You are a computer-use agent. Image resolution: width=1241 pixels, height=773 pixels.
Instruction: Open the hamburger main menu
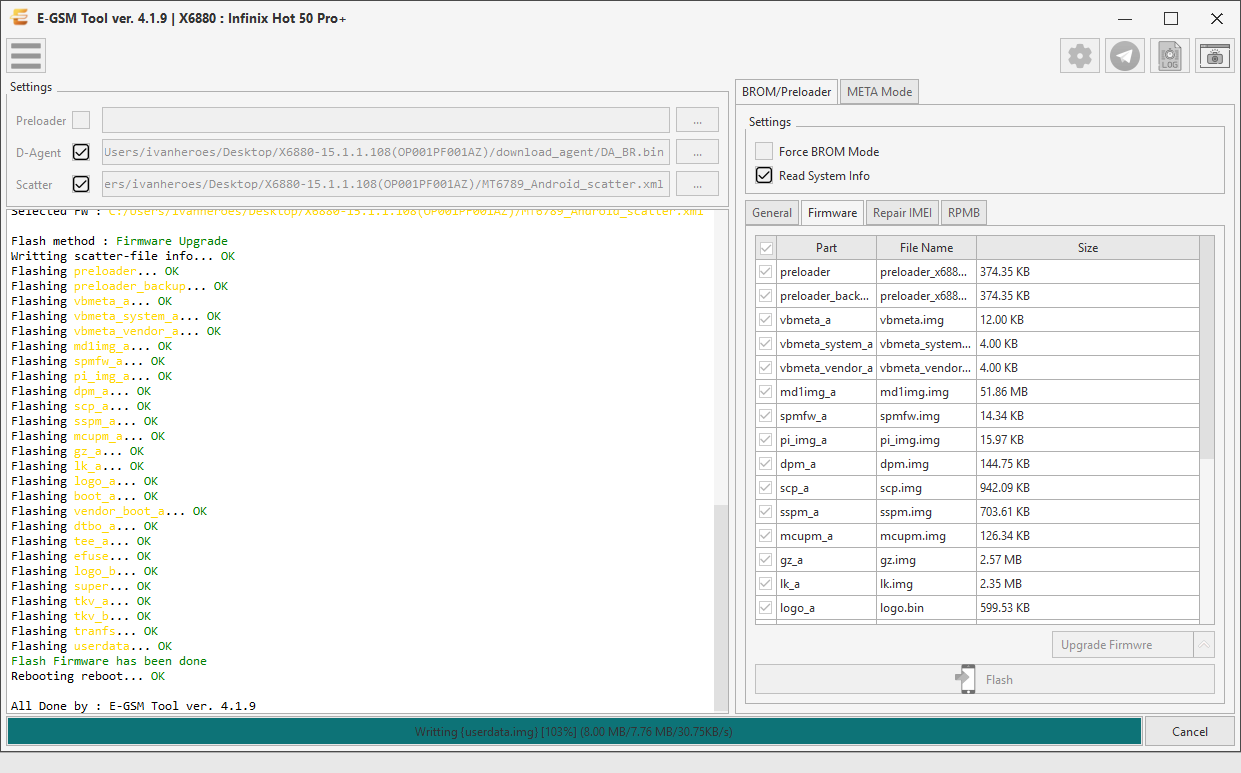click(25, 56)
